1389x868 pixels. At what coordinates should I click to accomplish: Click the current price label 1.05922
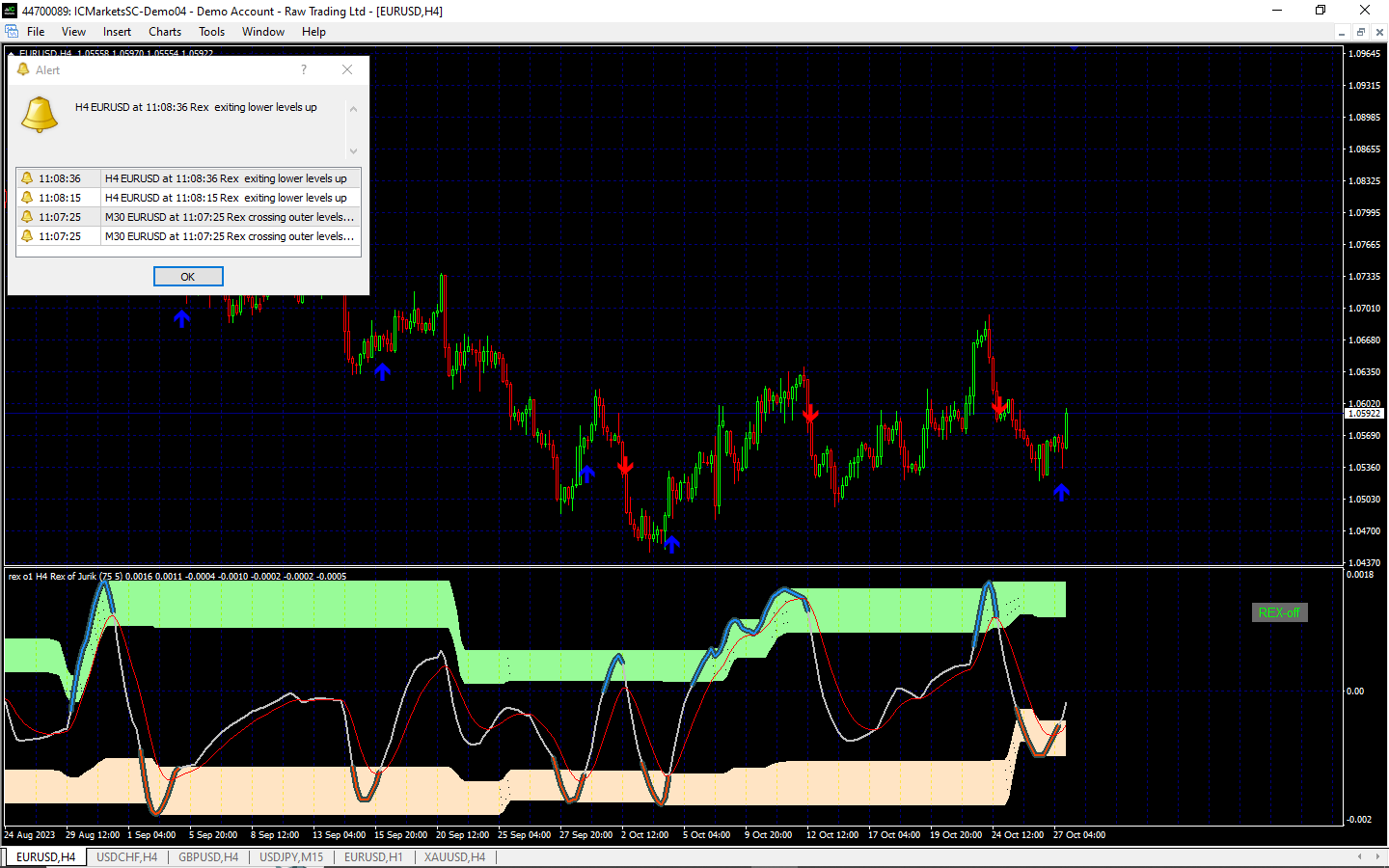click(x=1365, y=414)
